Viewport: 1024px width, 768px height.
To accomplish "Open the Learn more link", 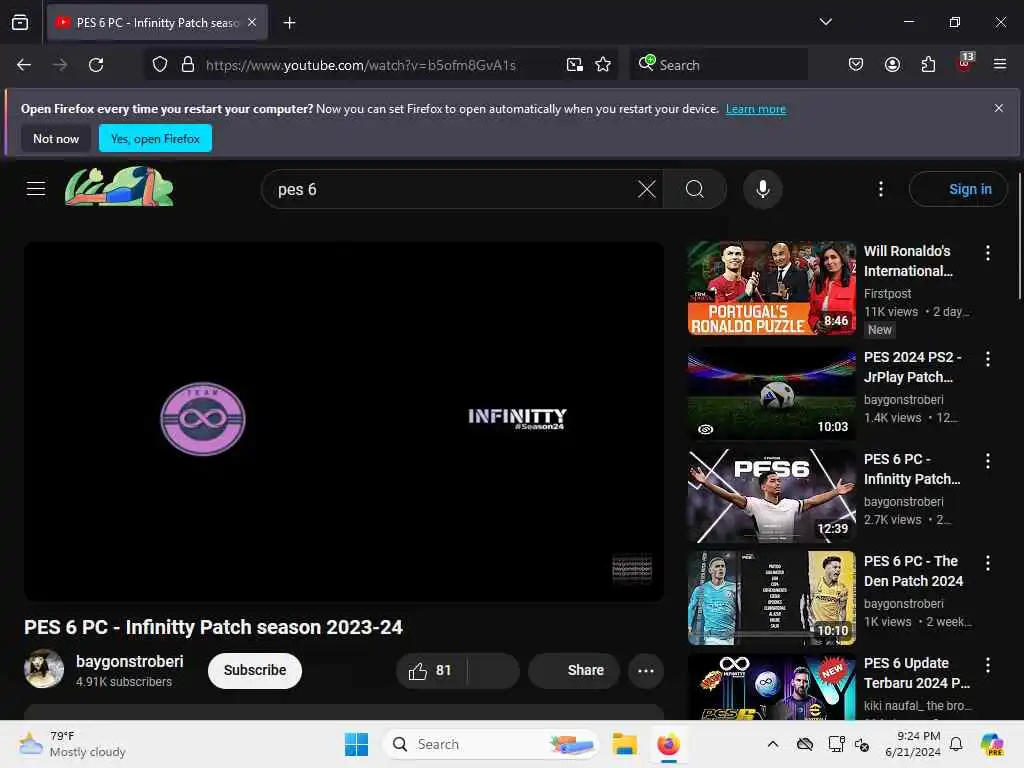I will coord(756,109).
